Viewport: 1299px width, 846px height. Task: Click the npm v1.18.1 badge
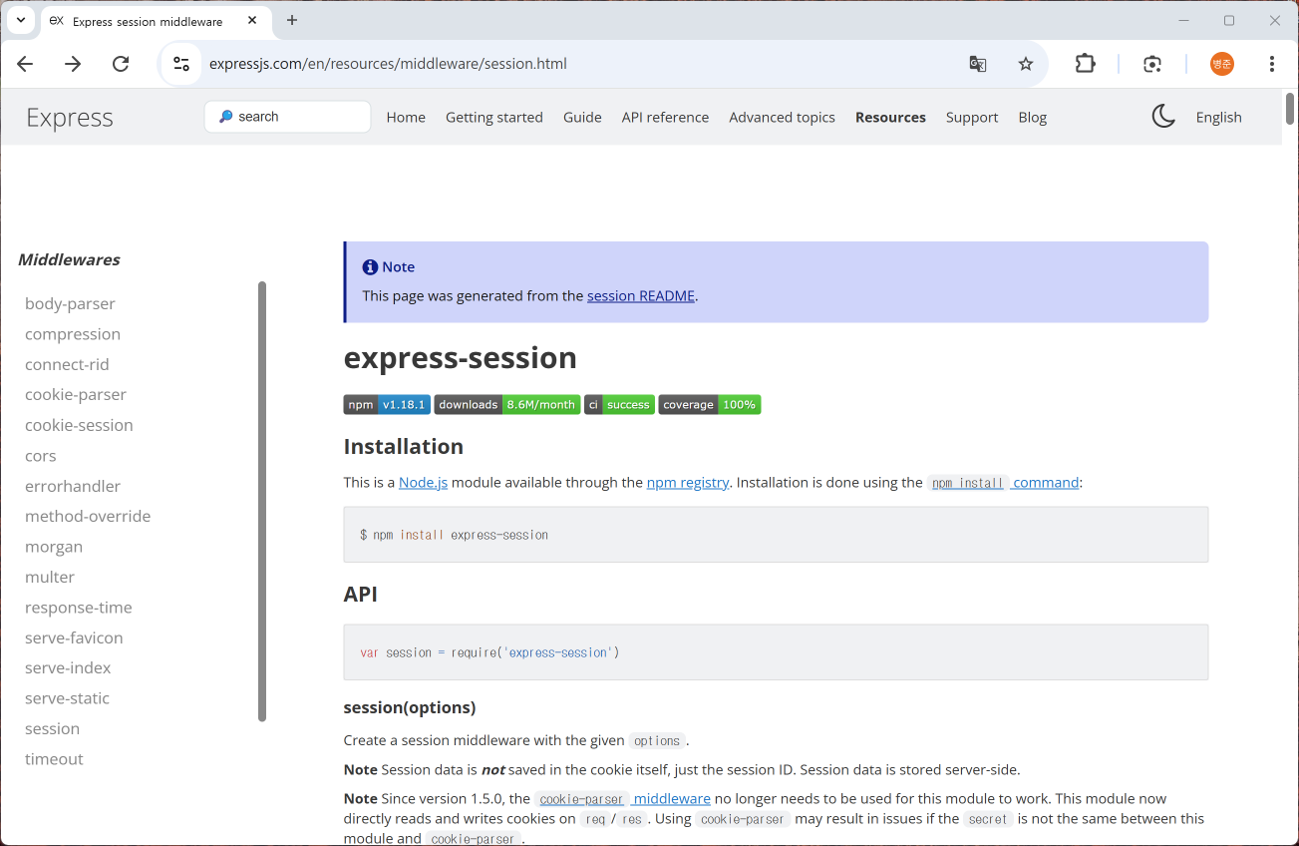click(387, 405)
